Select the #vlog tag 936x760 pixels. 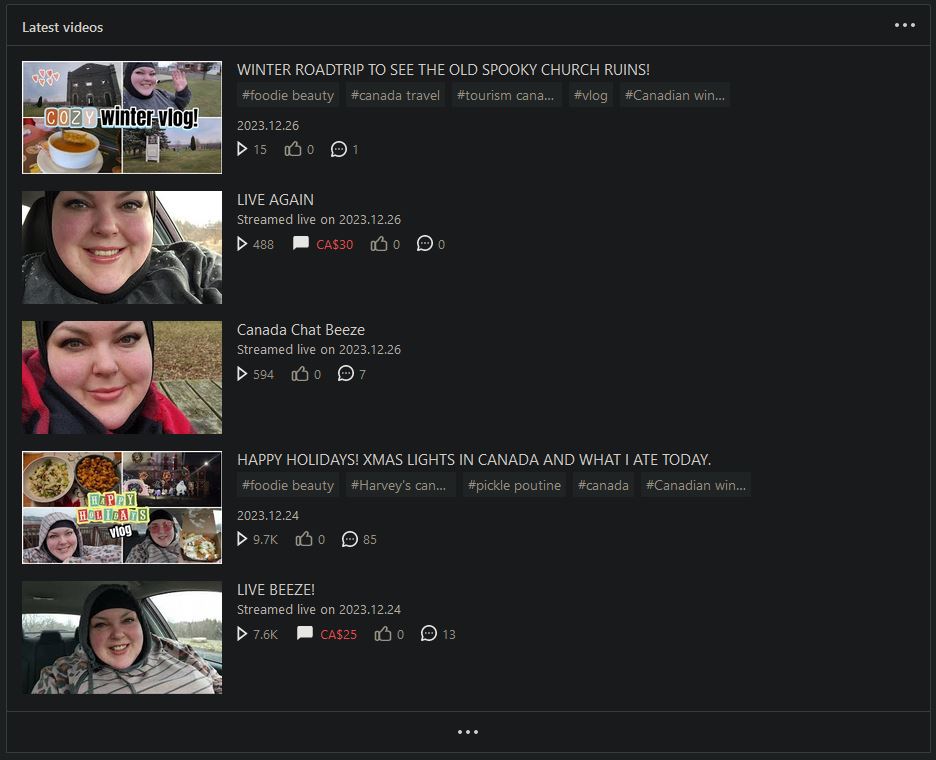point(590,95)
